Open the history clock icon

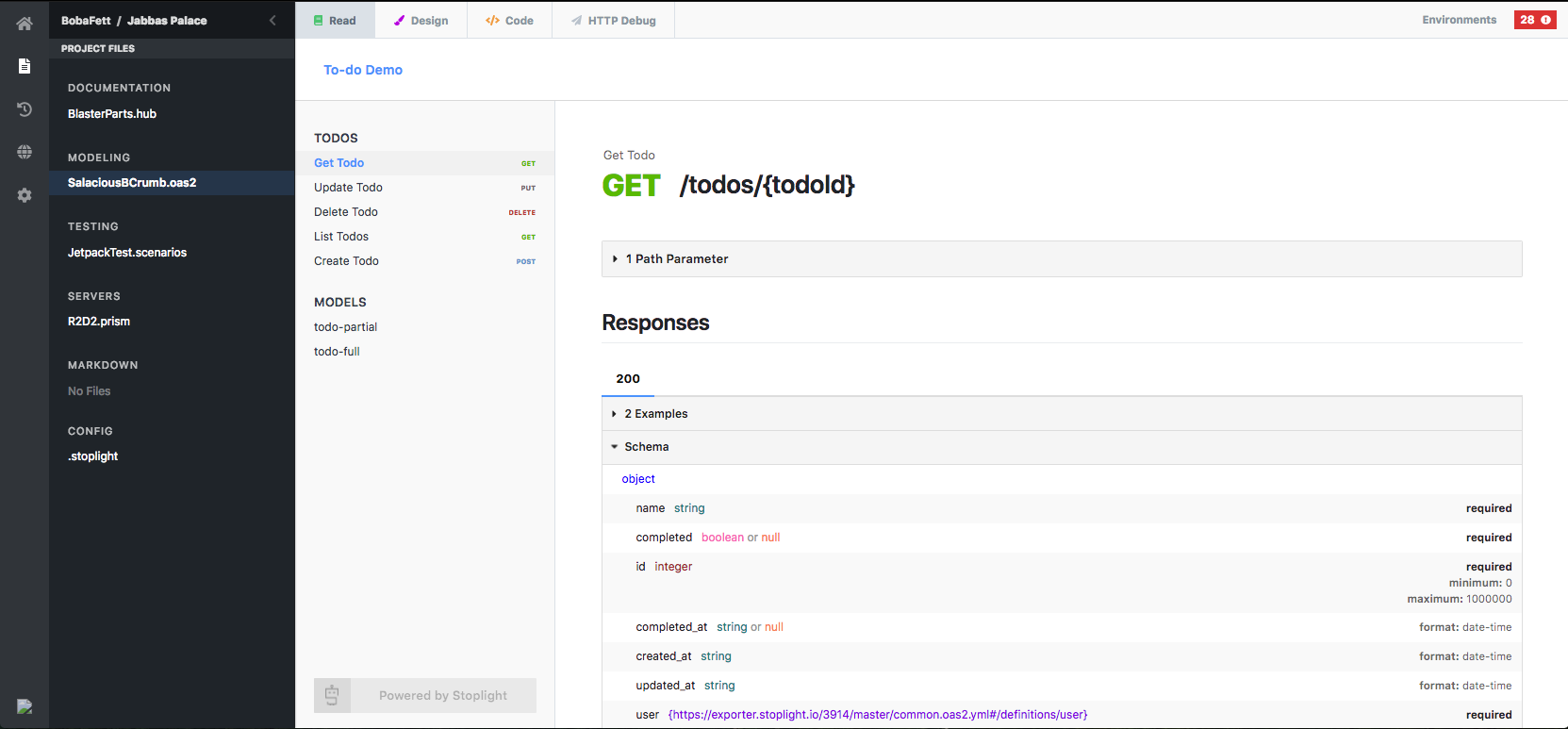click(25, 109)
